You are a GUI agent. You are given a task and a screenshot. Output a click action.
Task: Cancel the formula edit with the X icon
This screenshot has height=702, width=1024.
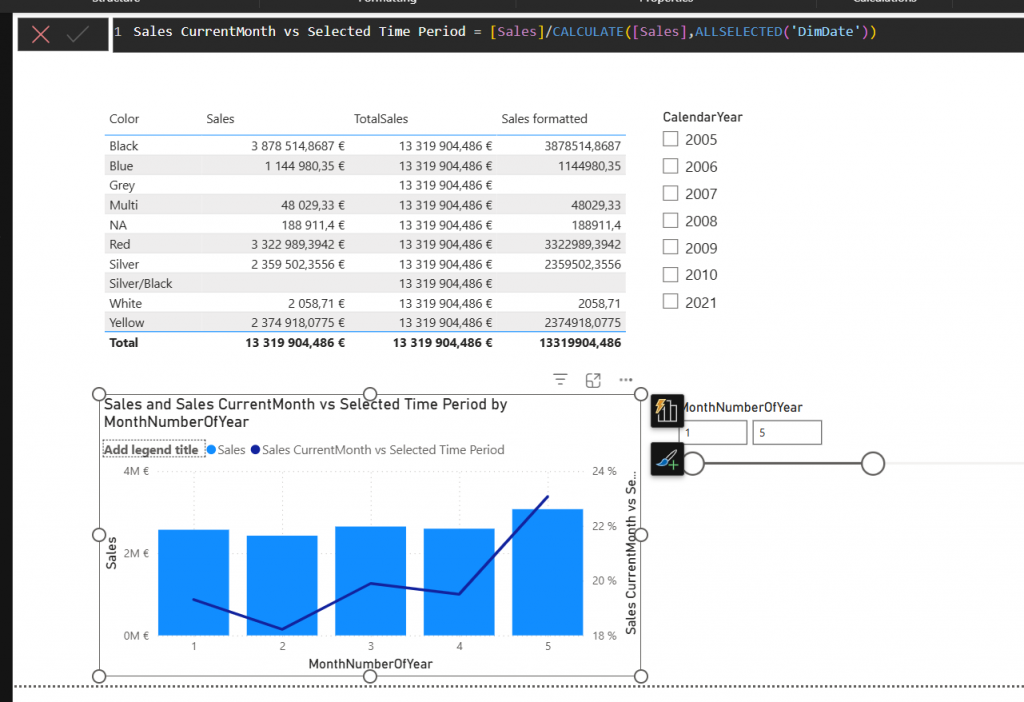coord(41,34)
